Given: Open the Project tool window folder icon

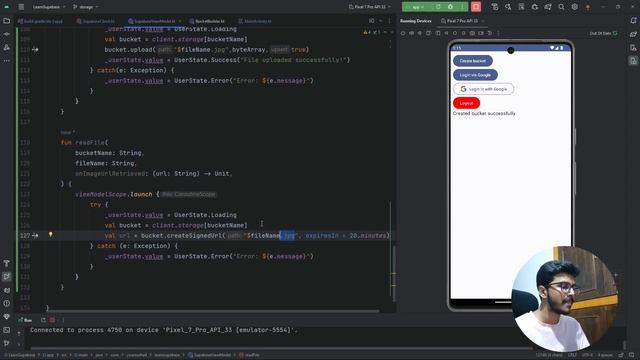Looking at the screenshot, I should pos(7,21).
